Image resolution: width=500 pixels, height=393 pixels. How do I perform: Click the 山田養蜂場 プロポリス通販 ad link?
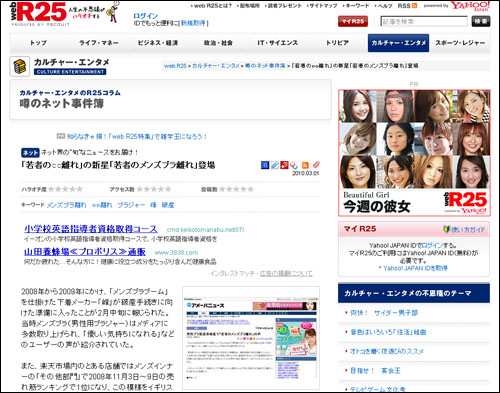(85, 252)
